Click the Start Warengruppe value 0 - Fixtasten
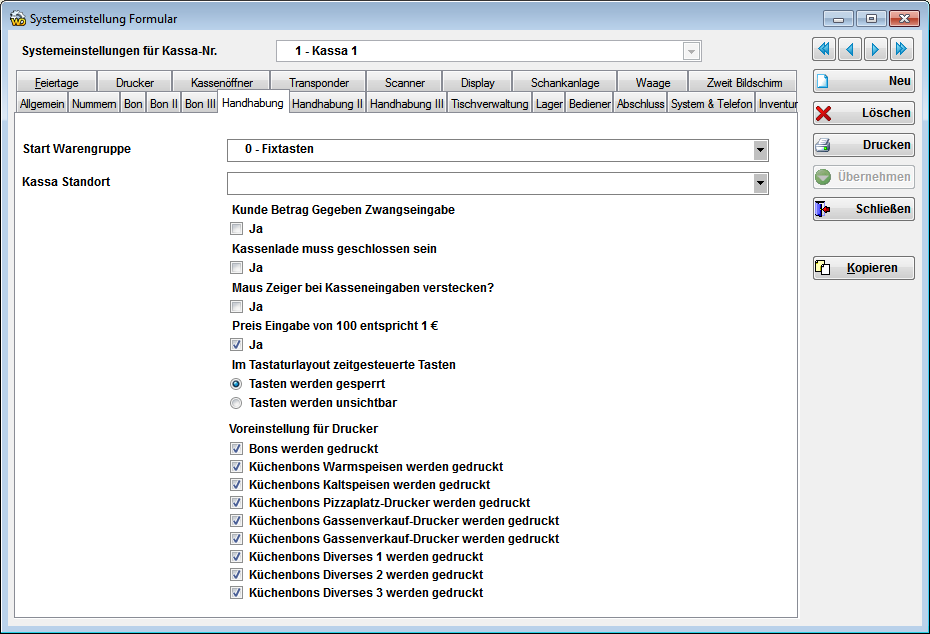The image size is (930, 634). (279, 149)
